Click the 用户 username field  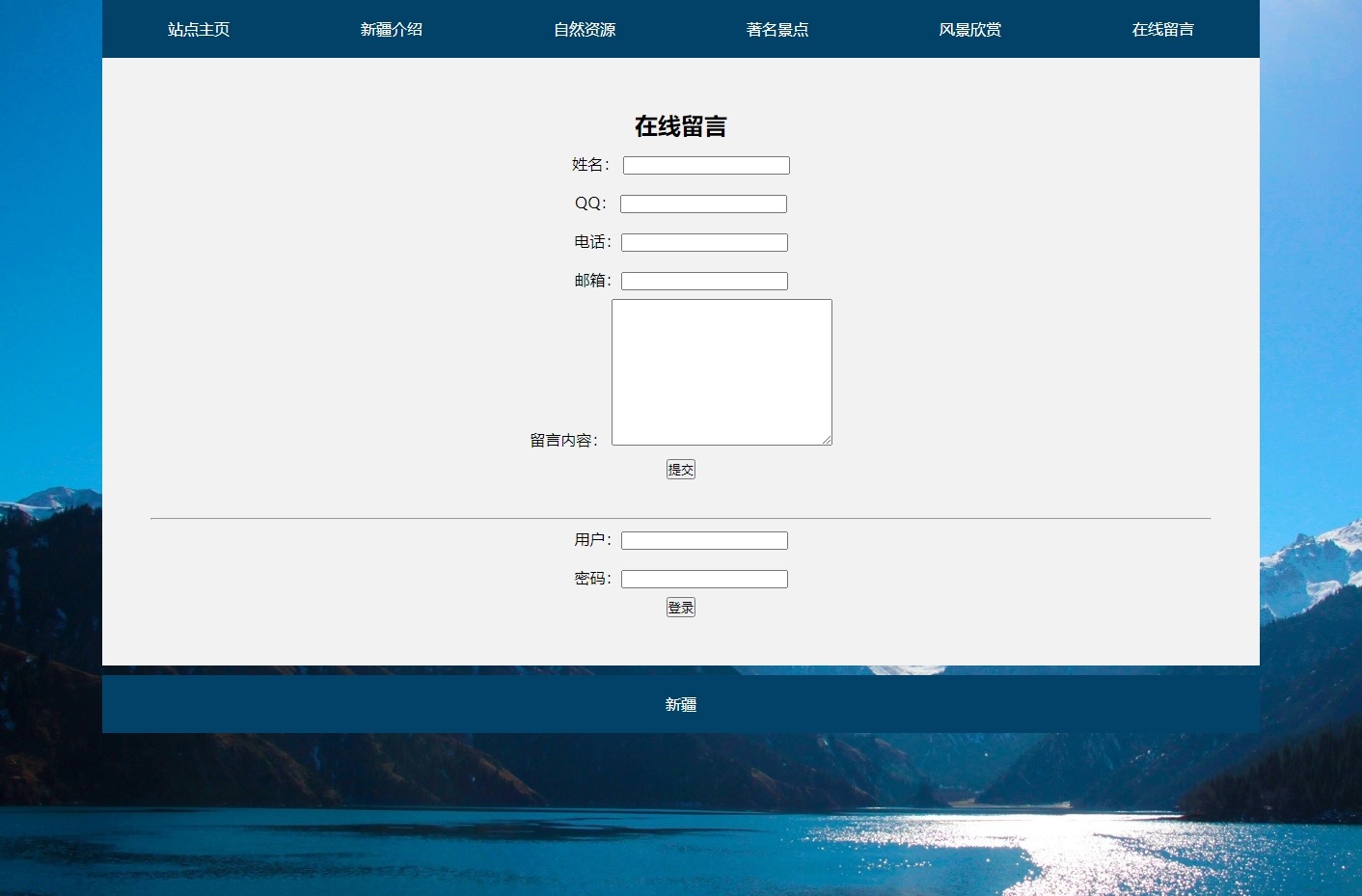point(704,541)
